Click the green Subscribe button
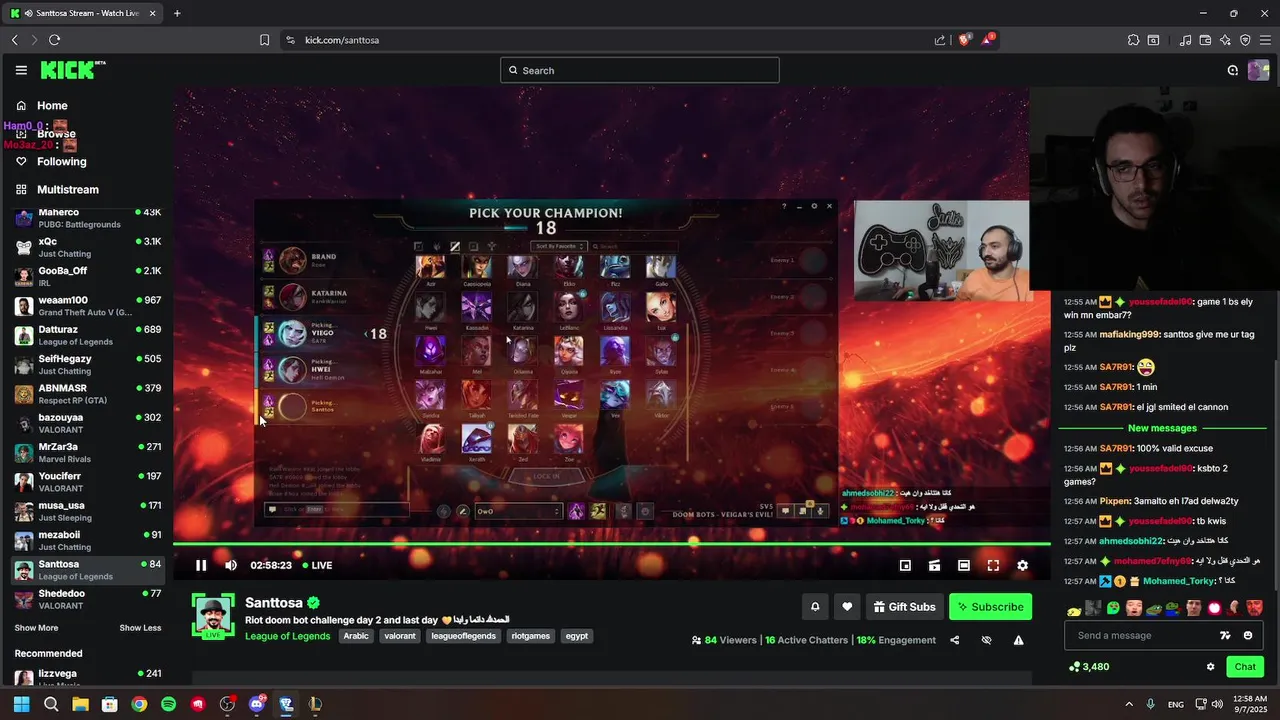Image resolution: width=1280 pixels, height=720 pixels. point(990,607)
